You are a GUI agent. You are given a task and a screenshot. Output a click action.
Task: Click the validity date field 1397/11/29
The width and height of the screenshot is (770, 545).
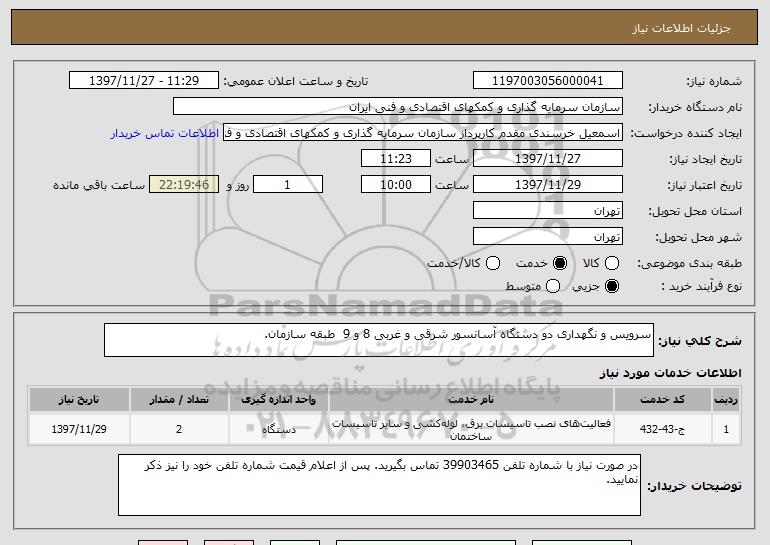548,185
